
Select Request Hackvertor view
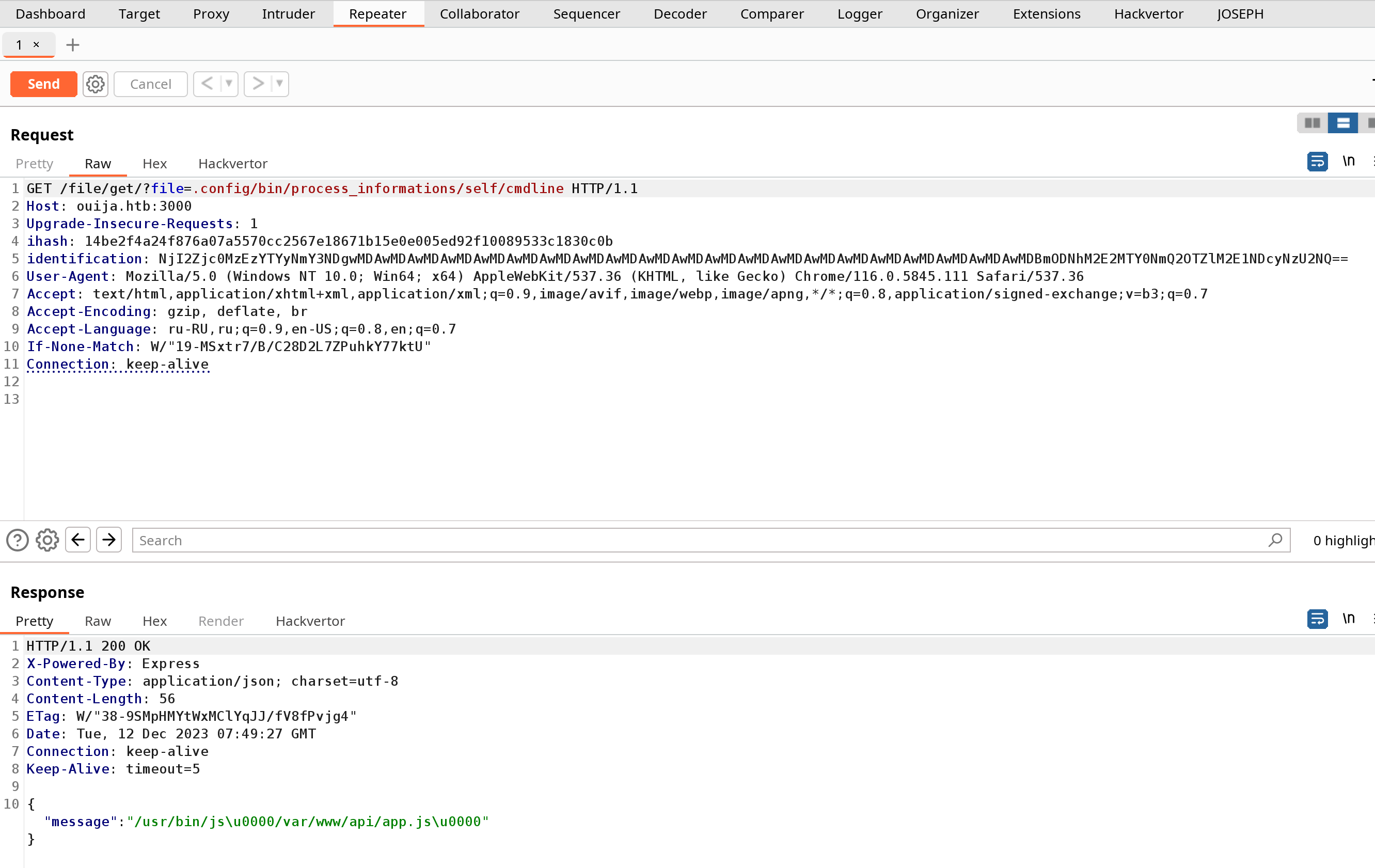(x=233, y=164)
